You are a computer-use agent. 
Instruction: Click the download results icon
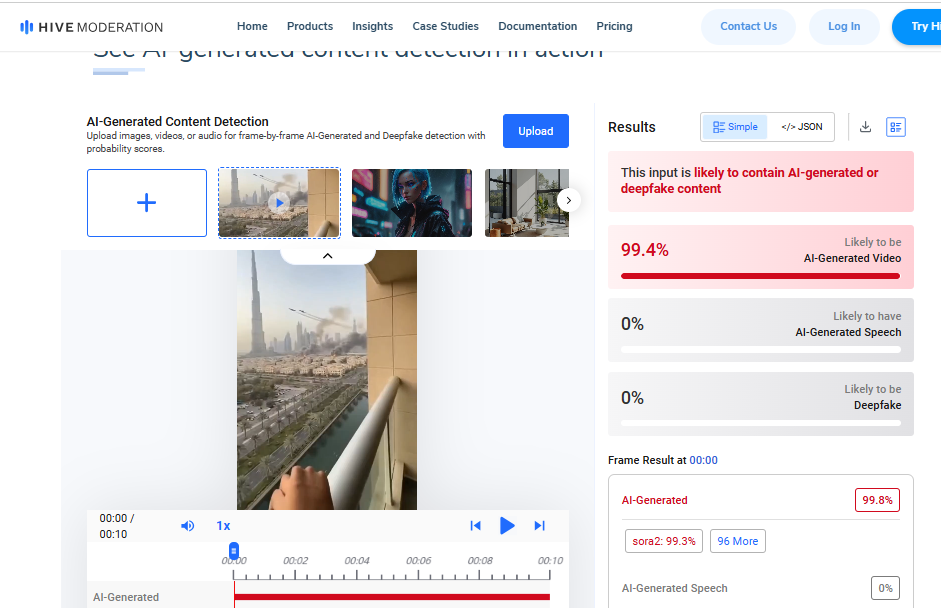pyautogui.click(x=866, y=127)
